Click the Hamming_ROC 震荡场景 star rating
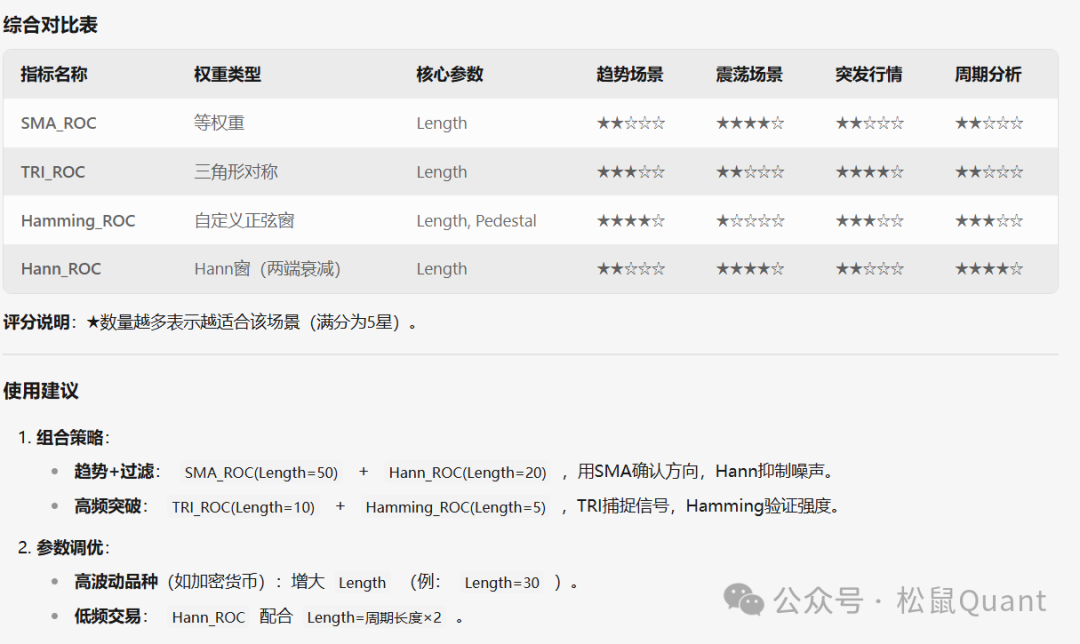Image resolution: width=1080 pixels, height=644 pixels. click(750, 220)
